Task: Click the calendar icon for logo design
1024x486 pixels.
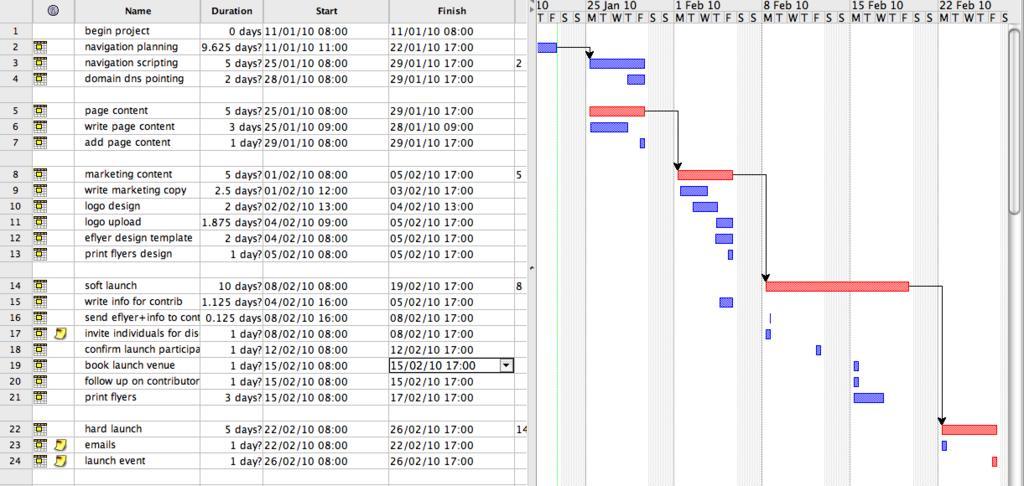Action: [x=40, y=206]
